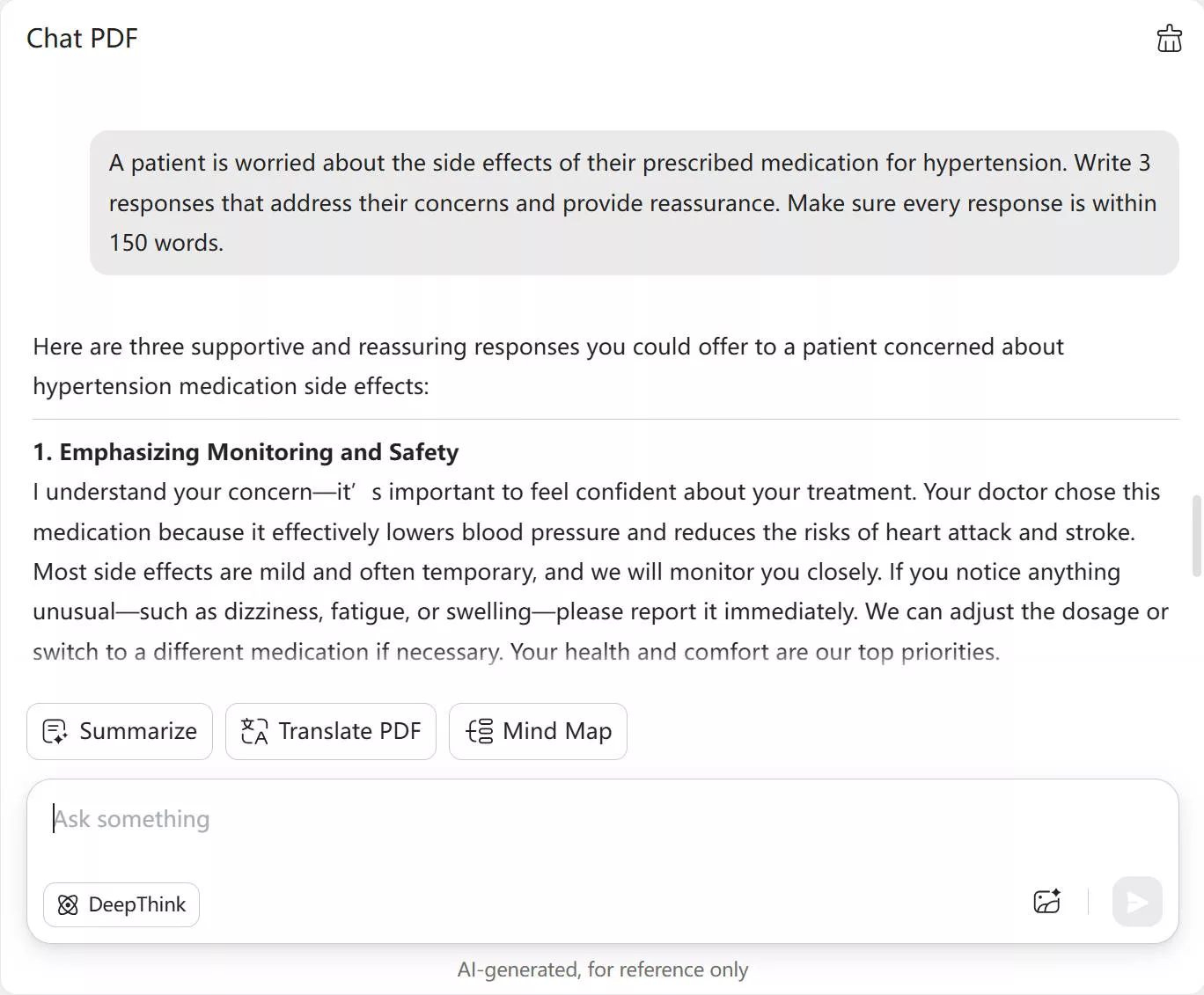Click the paper plane submit icon
This screenshot has height=995, width=1204.
(x=1136, y=902)
